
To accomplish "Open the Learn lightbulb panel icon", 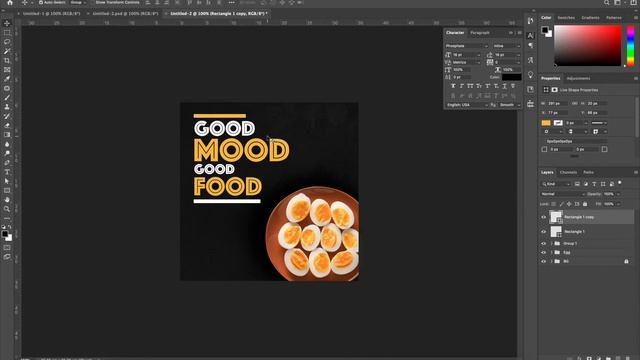I will [x=530, y=75].
